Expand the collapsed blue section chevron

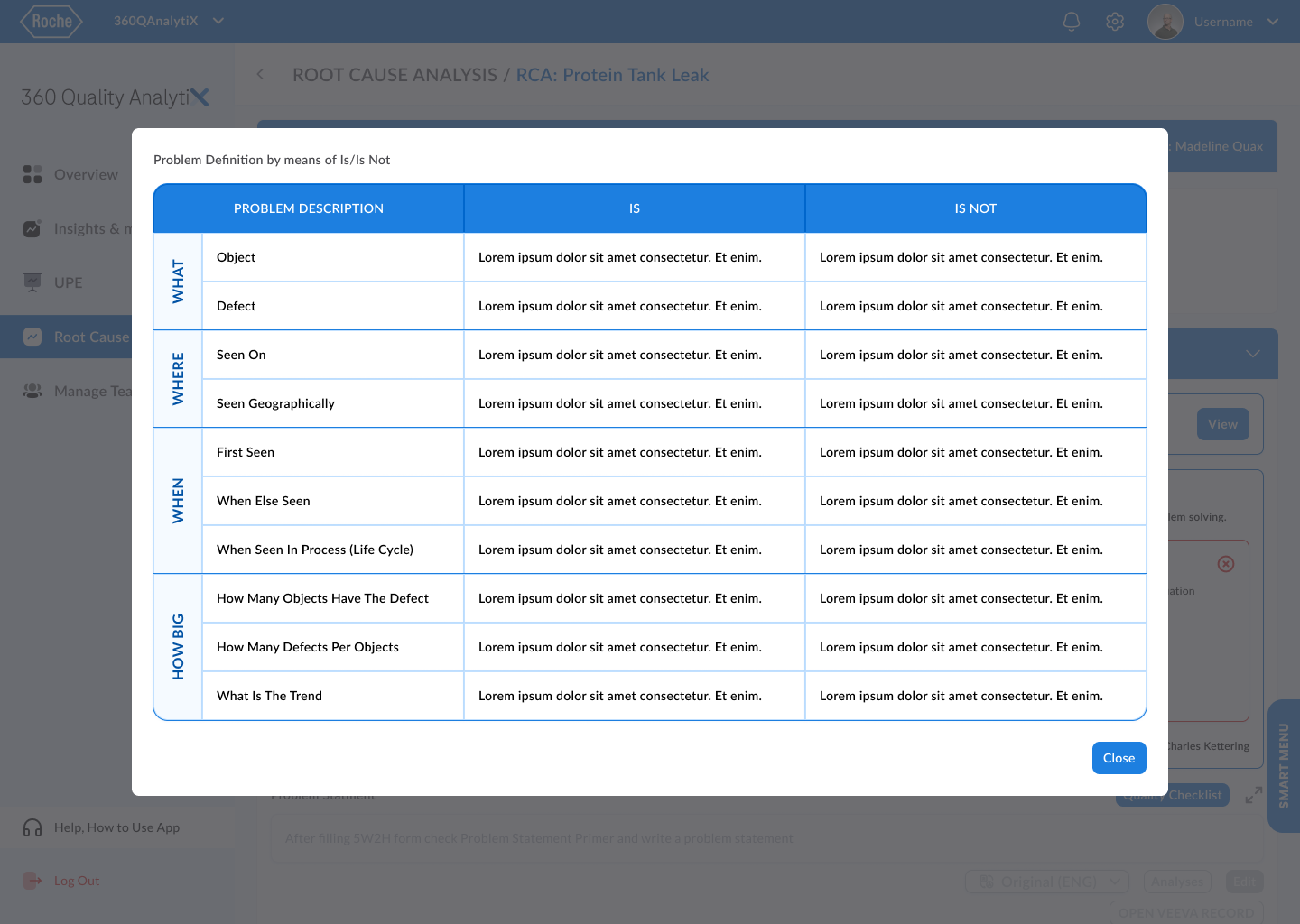[x=1252, y=354]
